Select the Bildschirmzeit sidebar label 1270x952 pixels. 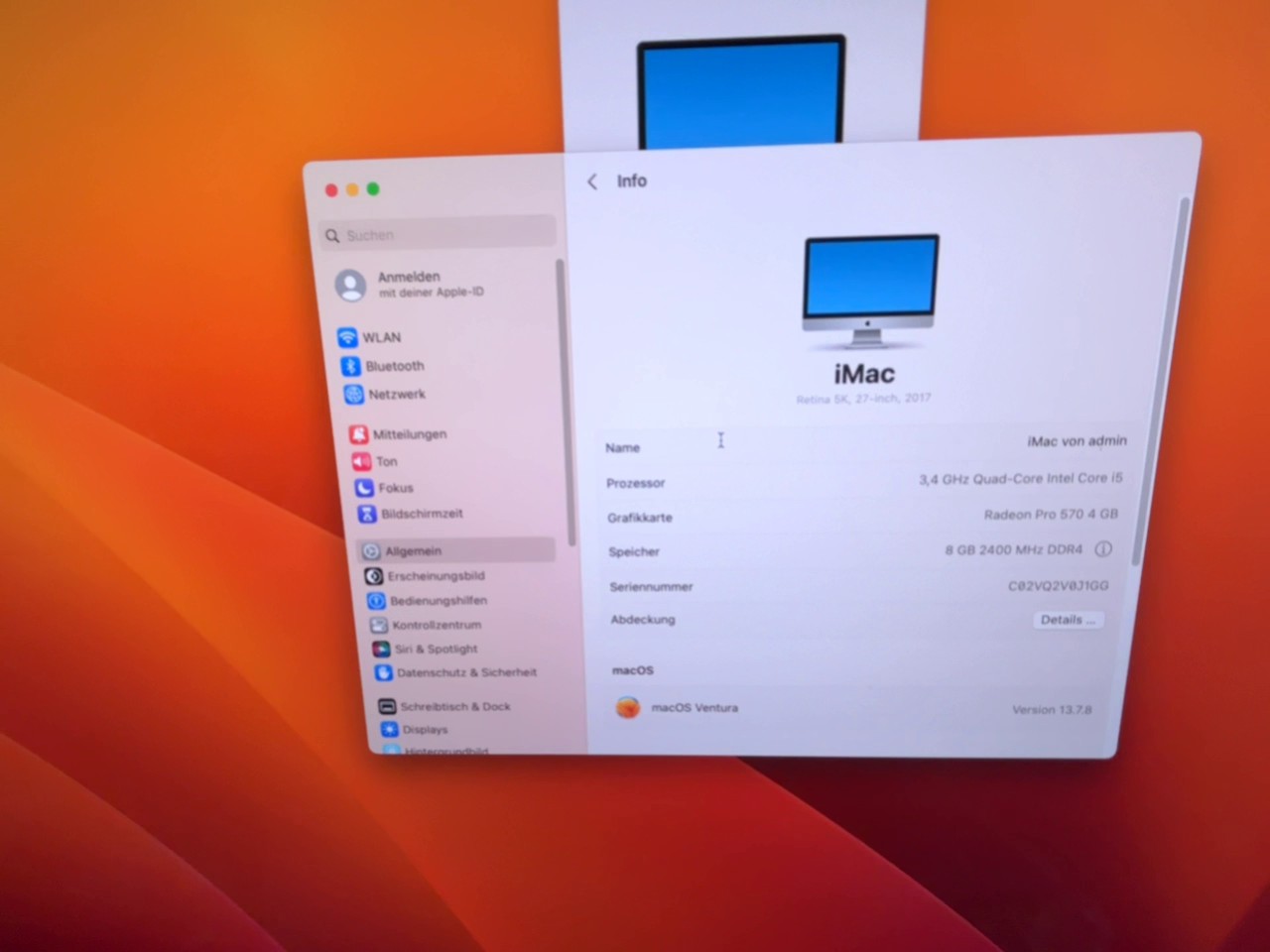coord(423,514)
